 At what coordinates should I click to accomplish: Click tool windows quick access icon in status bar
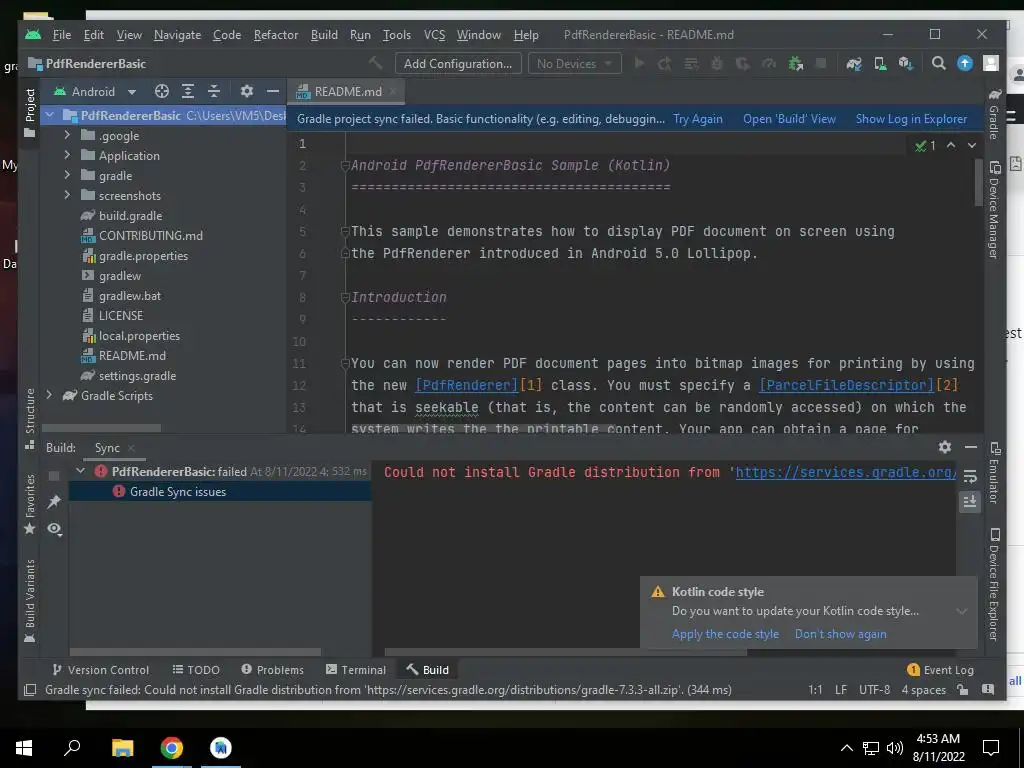pos(30,690)
